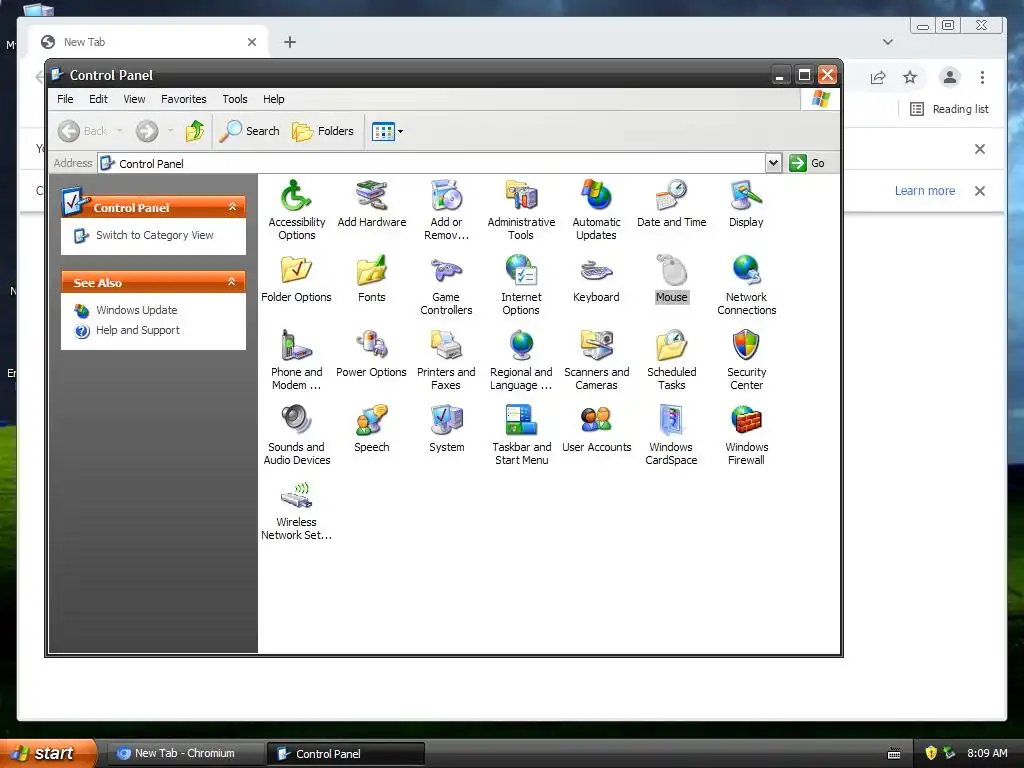Open the Help menu
This screenshot has width=1024, height=768.
pos(274,99)
